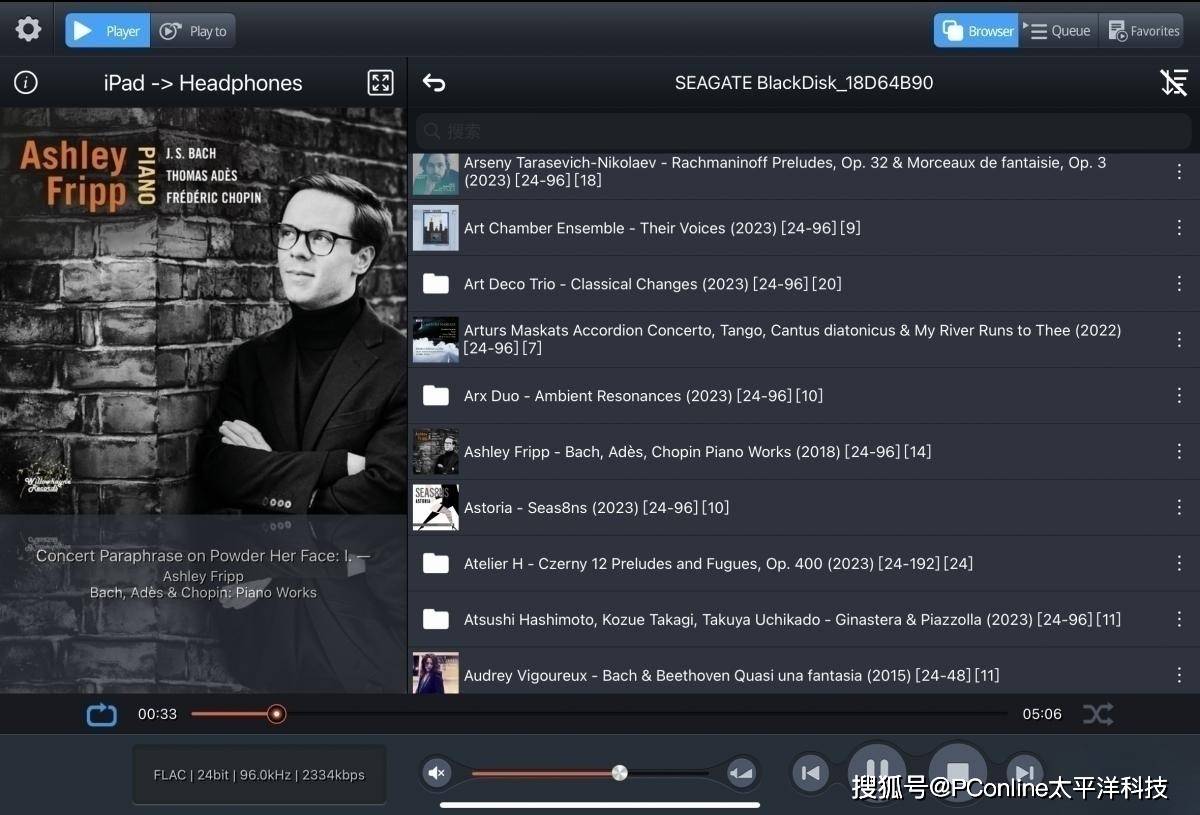Viewport: 1200px width, 815px height.
Task: Open Art Deco Trio Classical Changes folder
Action: coord(652,284)
